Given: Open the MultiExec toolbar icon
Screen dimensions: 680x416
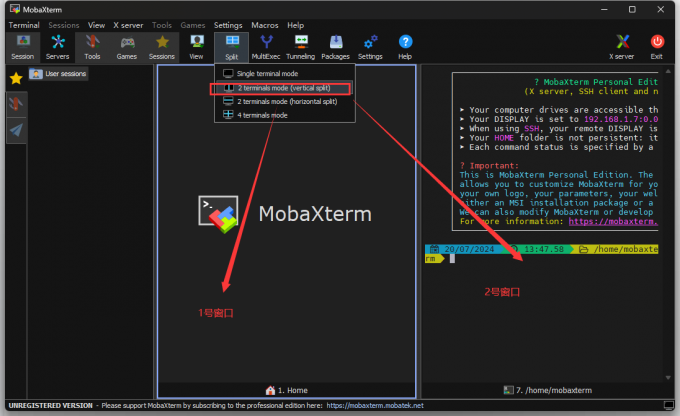Looking at the screenshot, I should coord(266,47).
